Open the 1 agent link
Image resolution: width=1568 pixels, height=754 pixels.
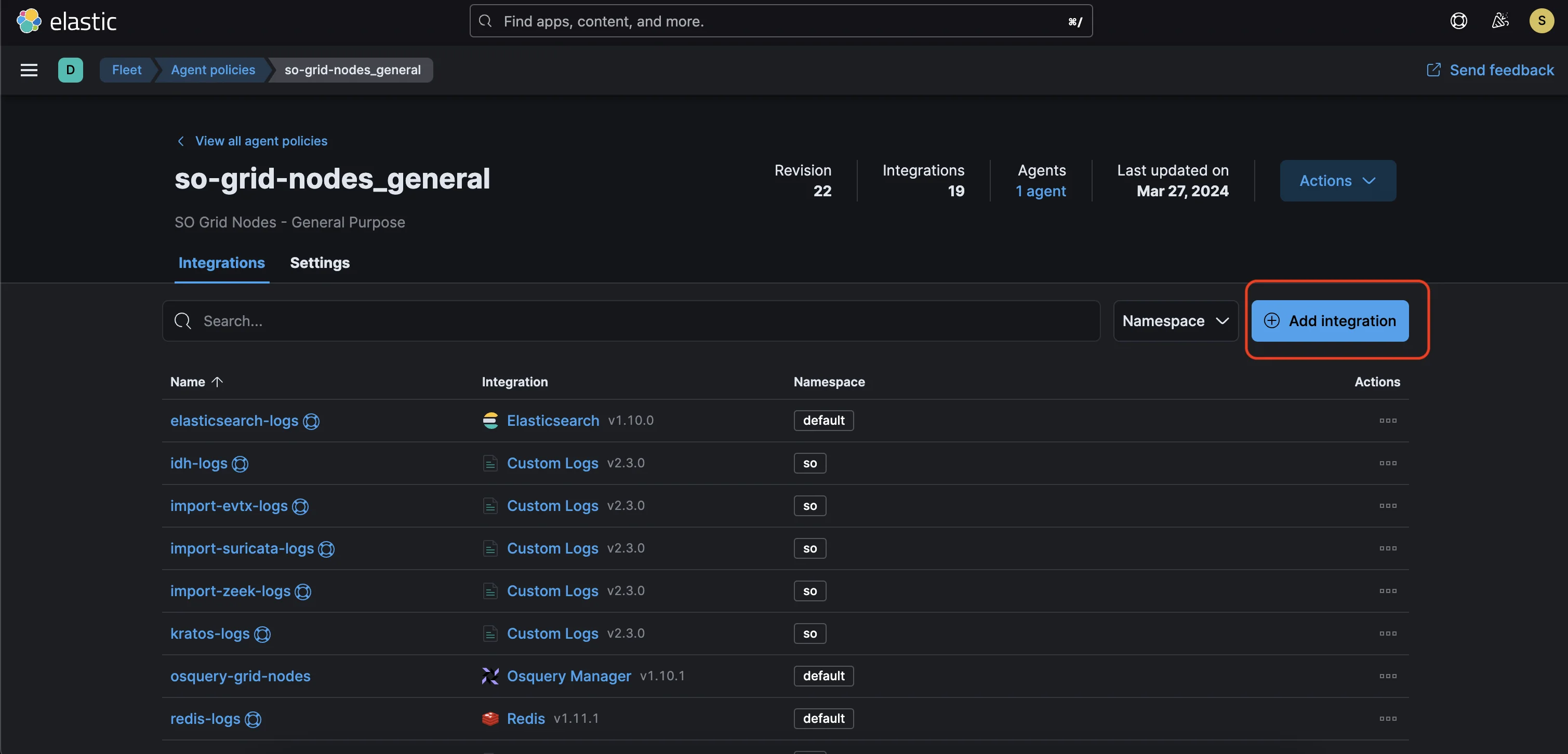click(x=1041, y=191)
